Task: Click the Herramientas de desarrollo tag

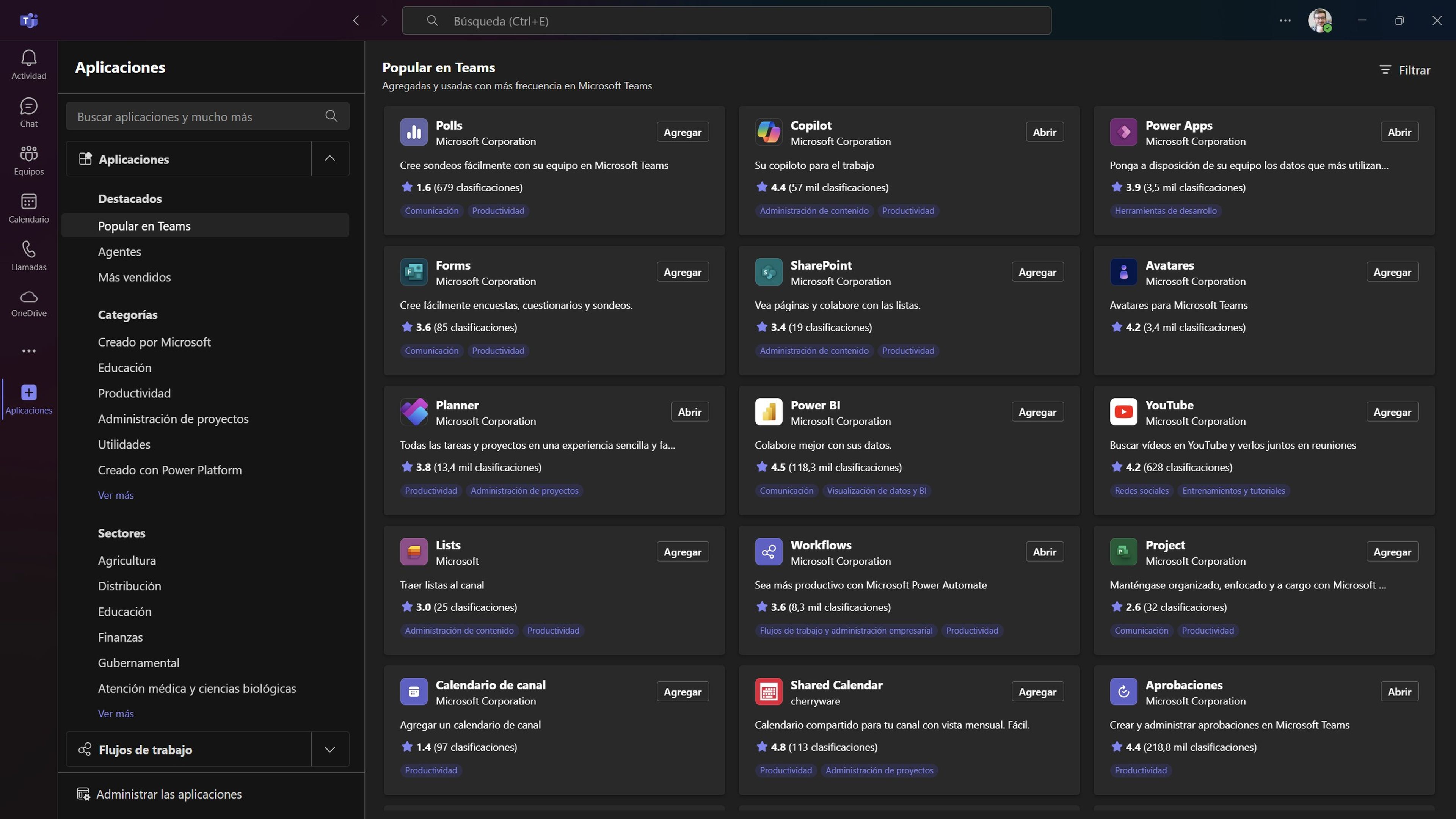Action: pyautogui.click(x=1166, y=211)
